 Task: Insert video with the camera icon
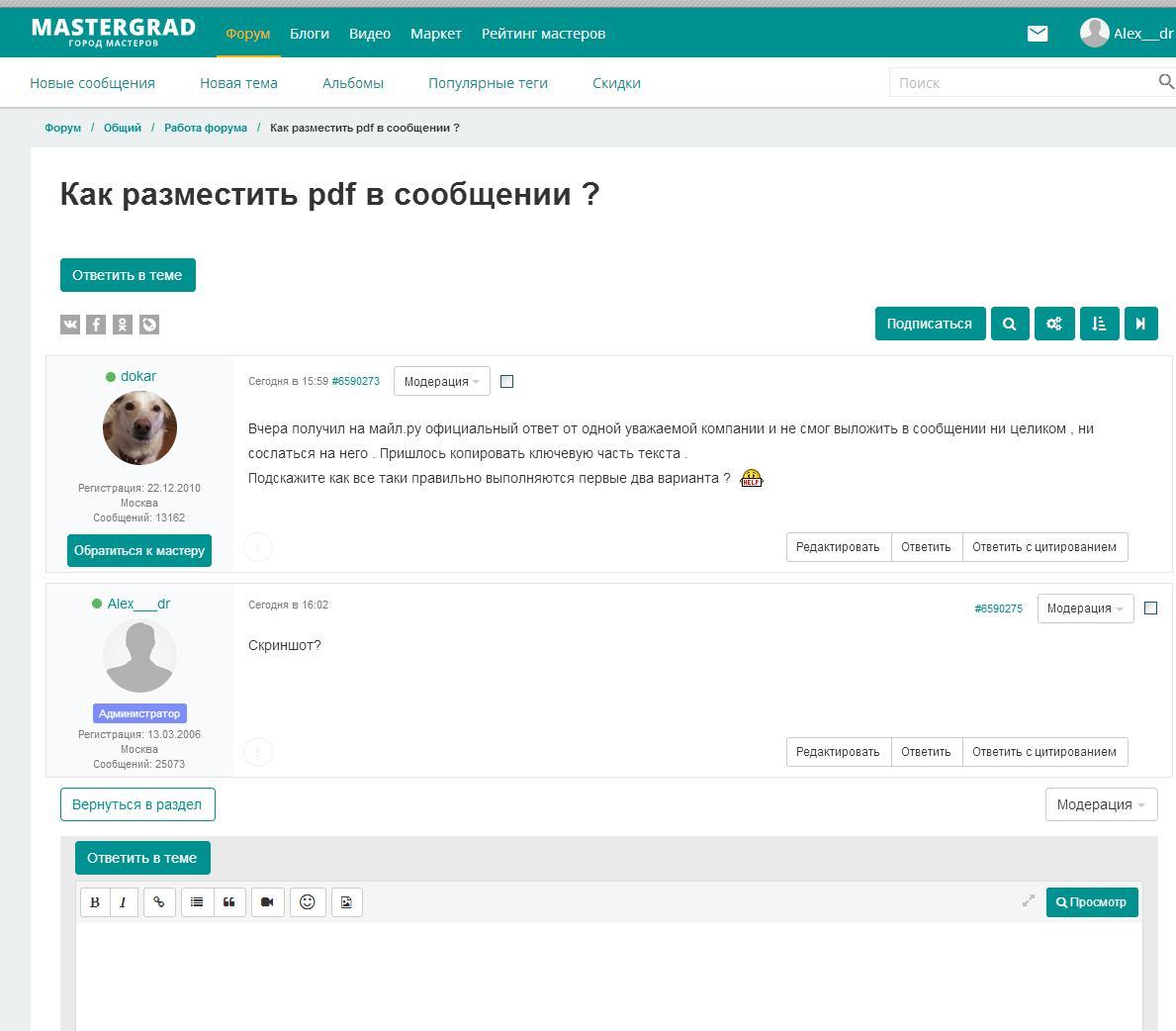pyautogui.click(x=267, y=901)
